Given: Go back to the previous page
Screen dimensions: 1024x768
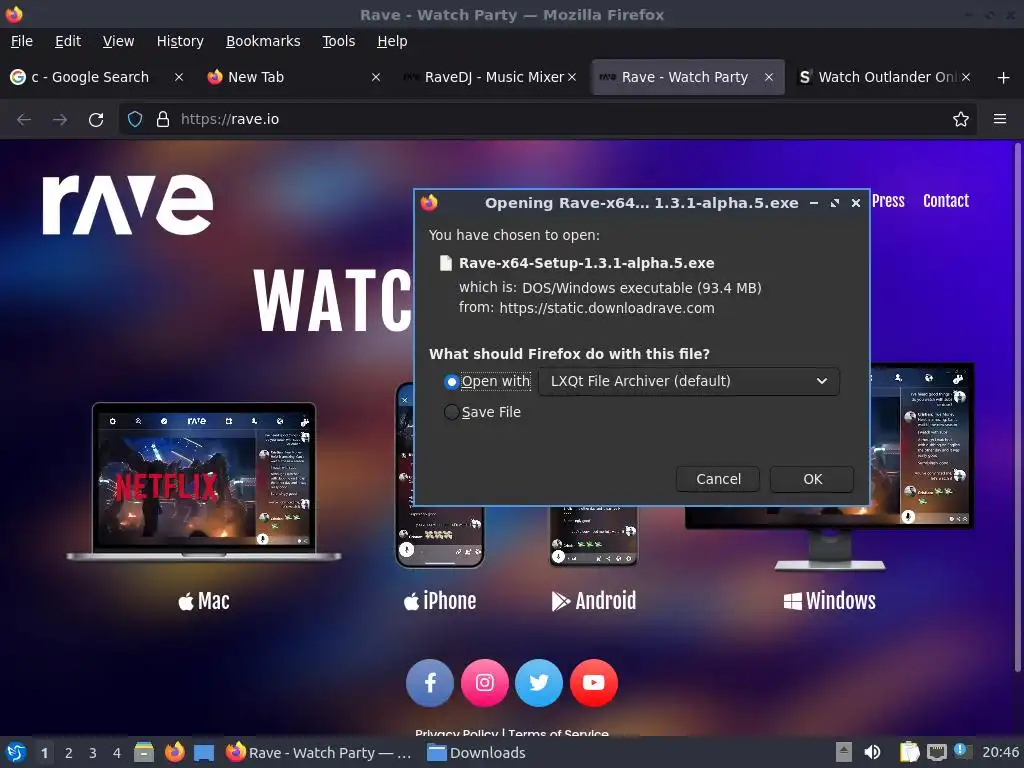Looking at the screenshot, I should 24,120.
